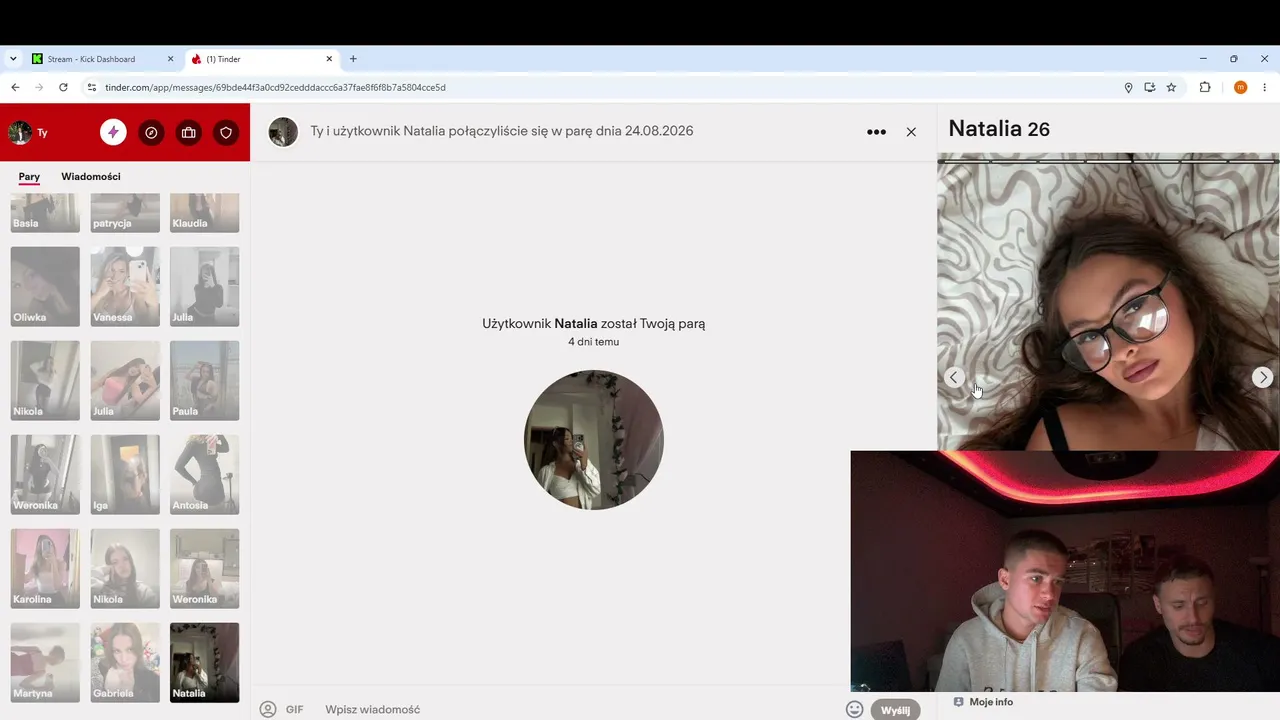Open the three-dot conversation options menu
This screenshot has height=720, width=1280.
[x=876, y=132]
